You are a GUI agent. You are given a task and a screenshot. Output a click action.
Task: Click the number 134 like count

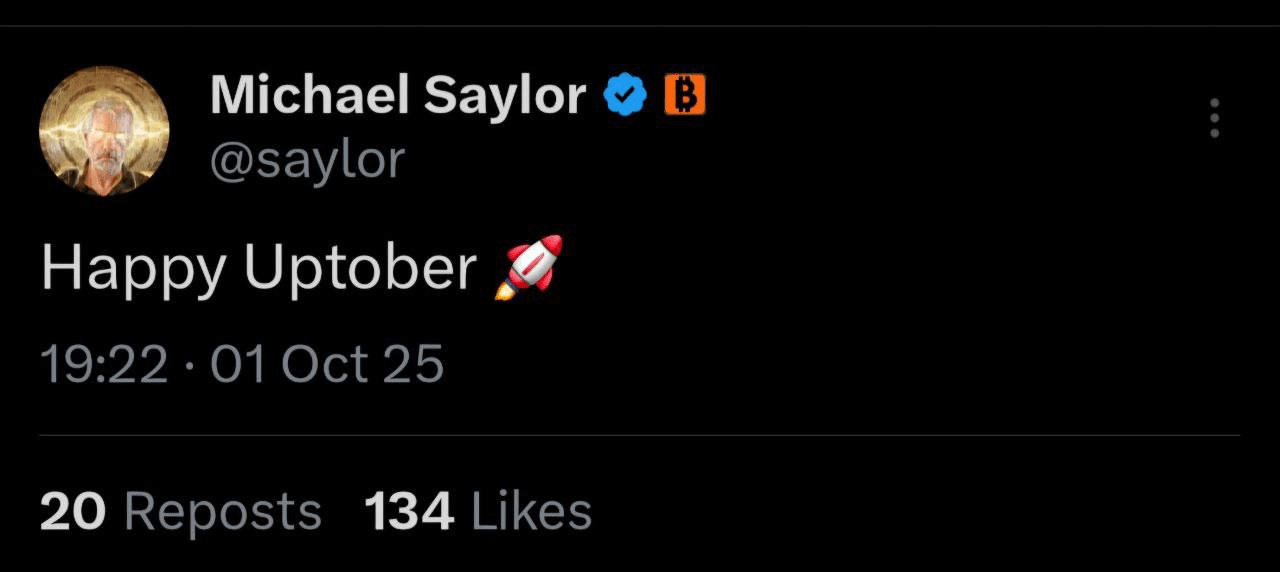pos(409,512)
